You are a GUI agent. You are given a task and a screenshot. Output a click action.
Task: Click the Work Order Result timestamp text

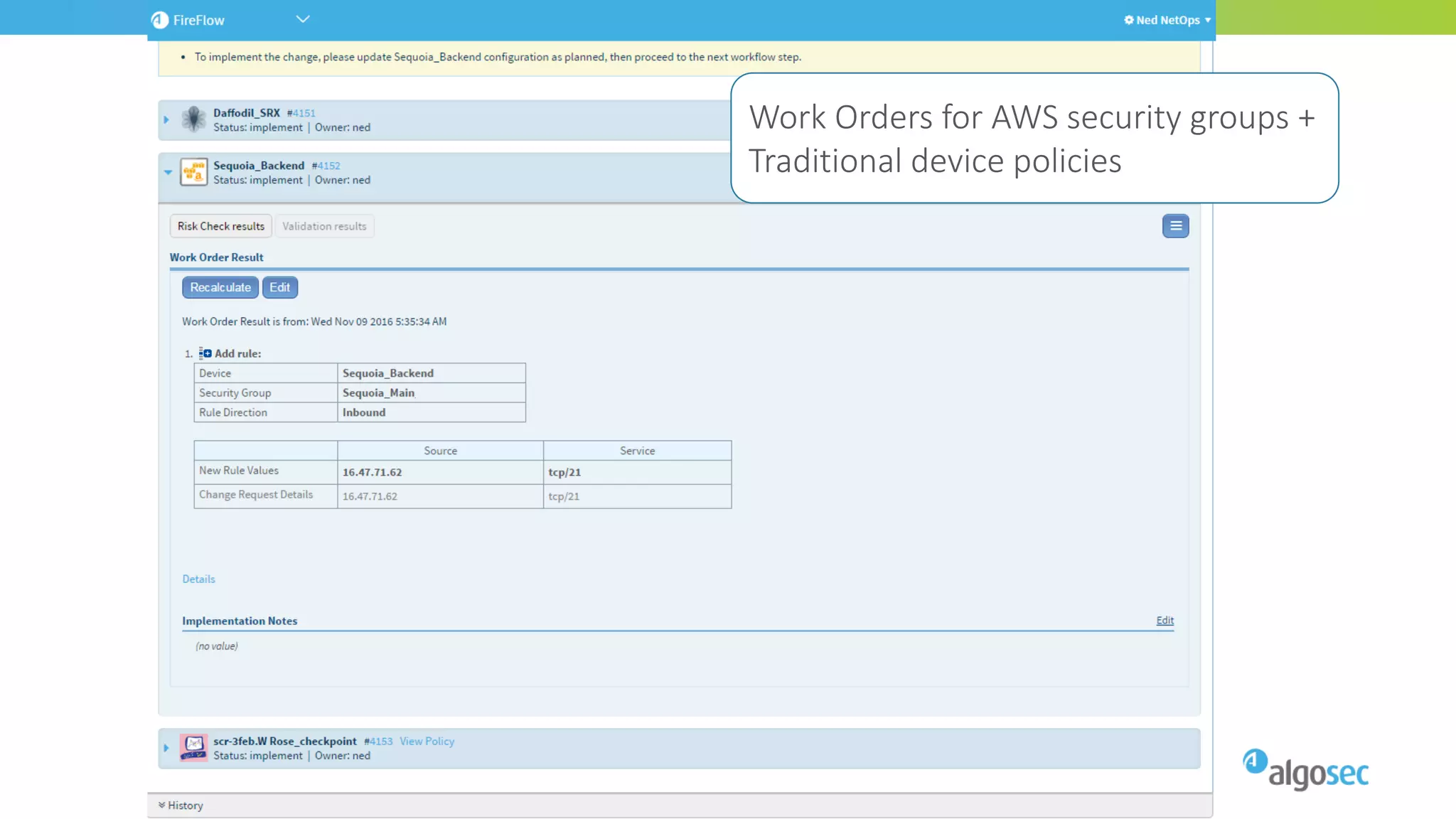[314, 321]
